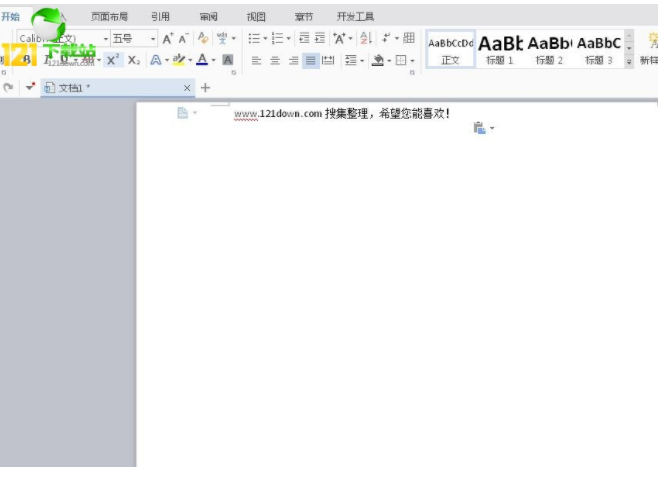667x482 pixels.
Task: Expand the styles gallery more button
Action: coord(629,62)
